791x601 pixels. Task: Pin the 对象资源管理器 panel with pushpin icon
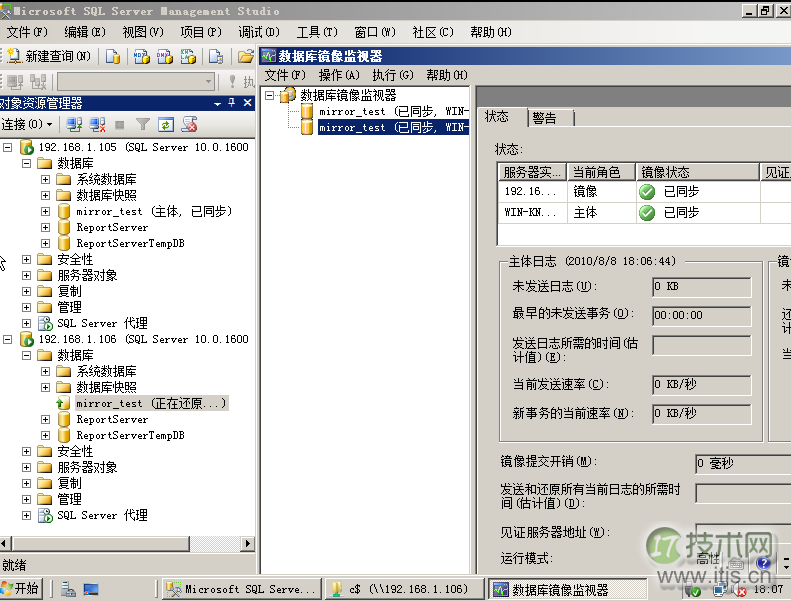point(232,102)
